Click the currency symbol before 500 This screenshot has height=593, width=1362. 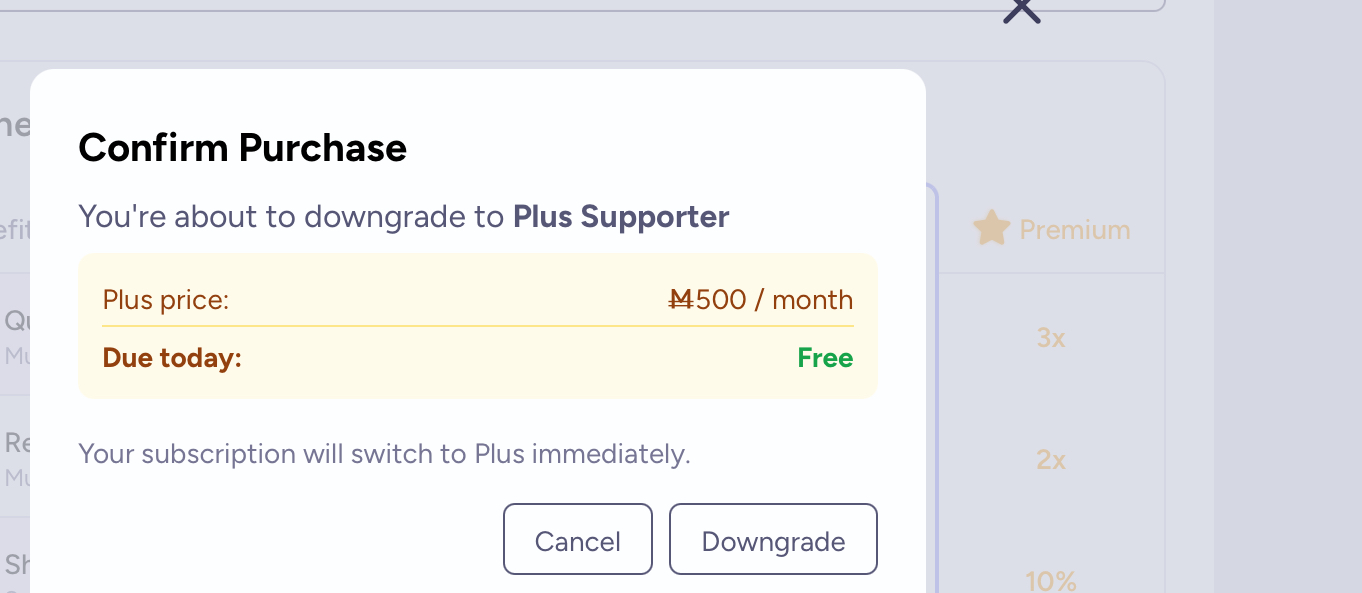click(x=681, y=300)
